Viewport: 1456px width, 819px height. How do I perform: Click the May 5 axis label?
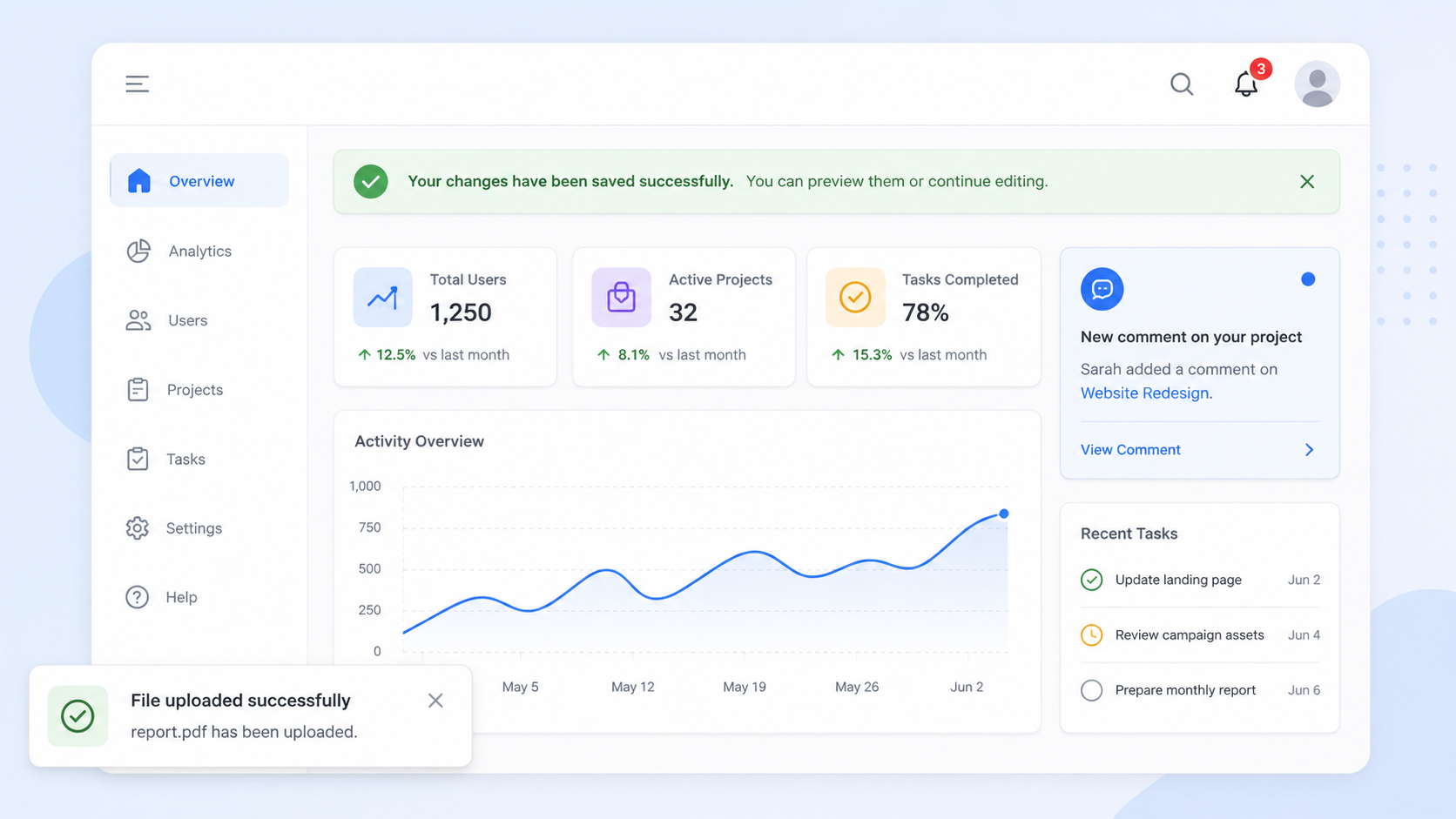pyautogui.click(x=520, y=687)
